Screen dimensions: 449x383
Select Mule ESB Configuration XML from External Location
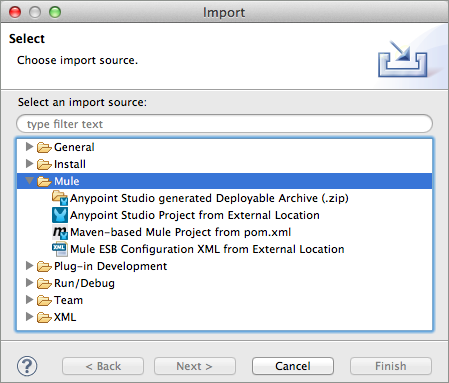207,249
